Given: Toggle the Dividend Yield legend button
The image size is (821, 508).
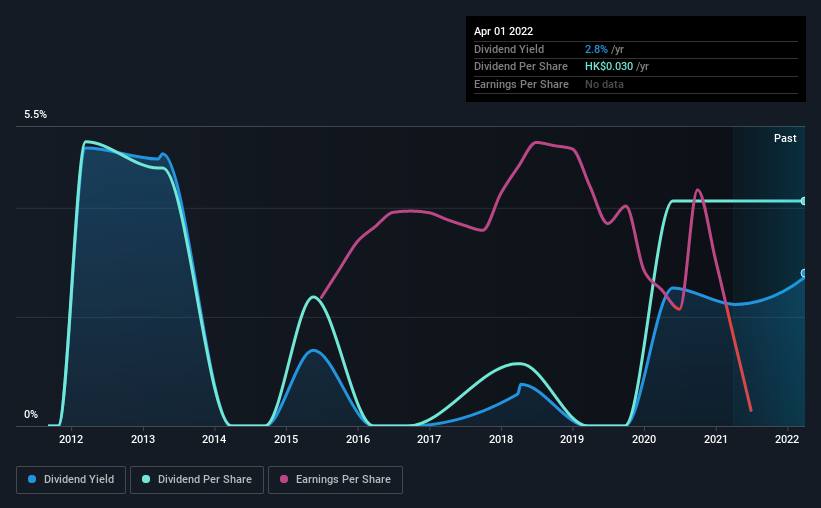Looking at the screenshot, I should tap(71, 480).
